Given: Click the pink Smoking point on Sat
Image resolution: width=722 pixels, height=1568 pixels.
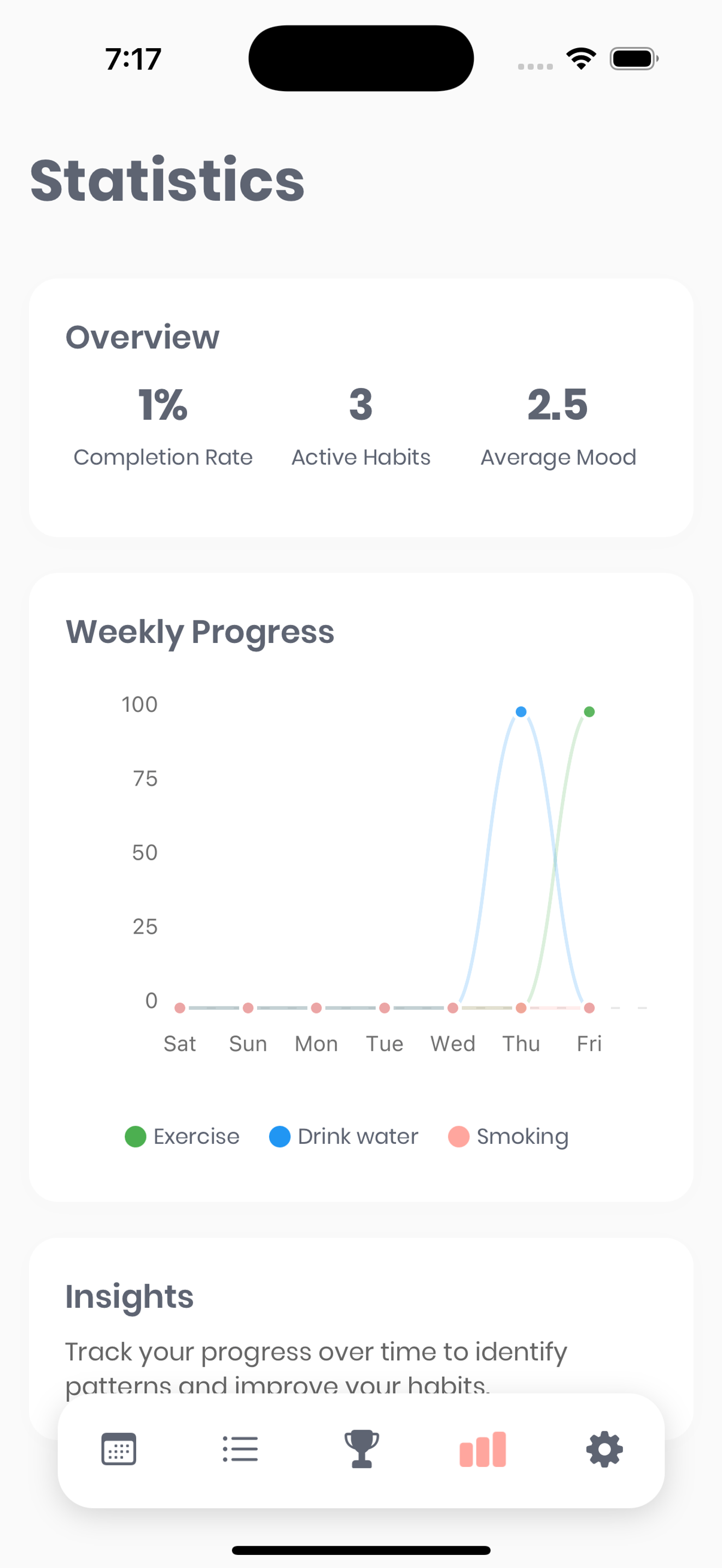Looking at the screenshot, I should pos(179,1008).
